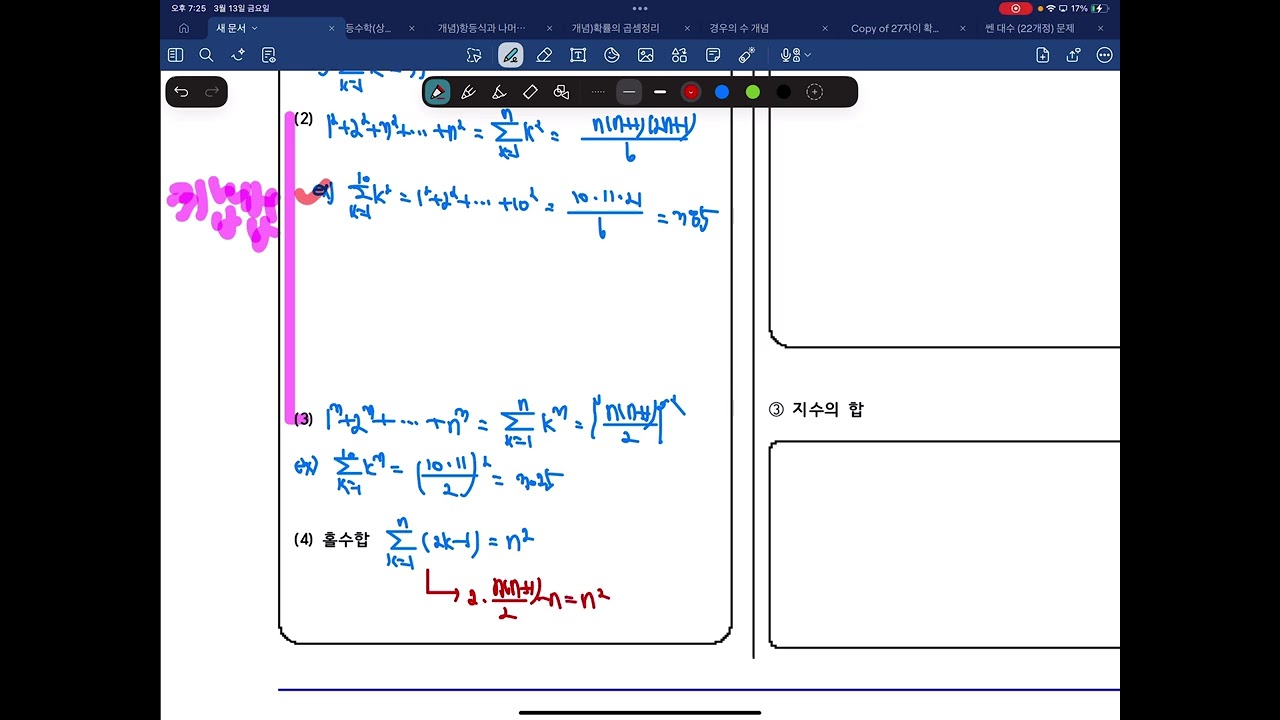This screenshot has width=1280, height=720.
Task: Choose the brush pen style
Action: click(468, 92)
